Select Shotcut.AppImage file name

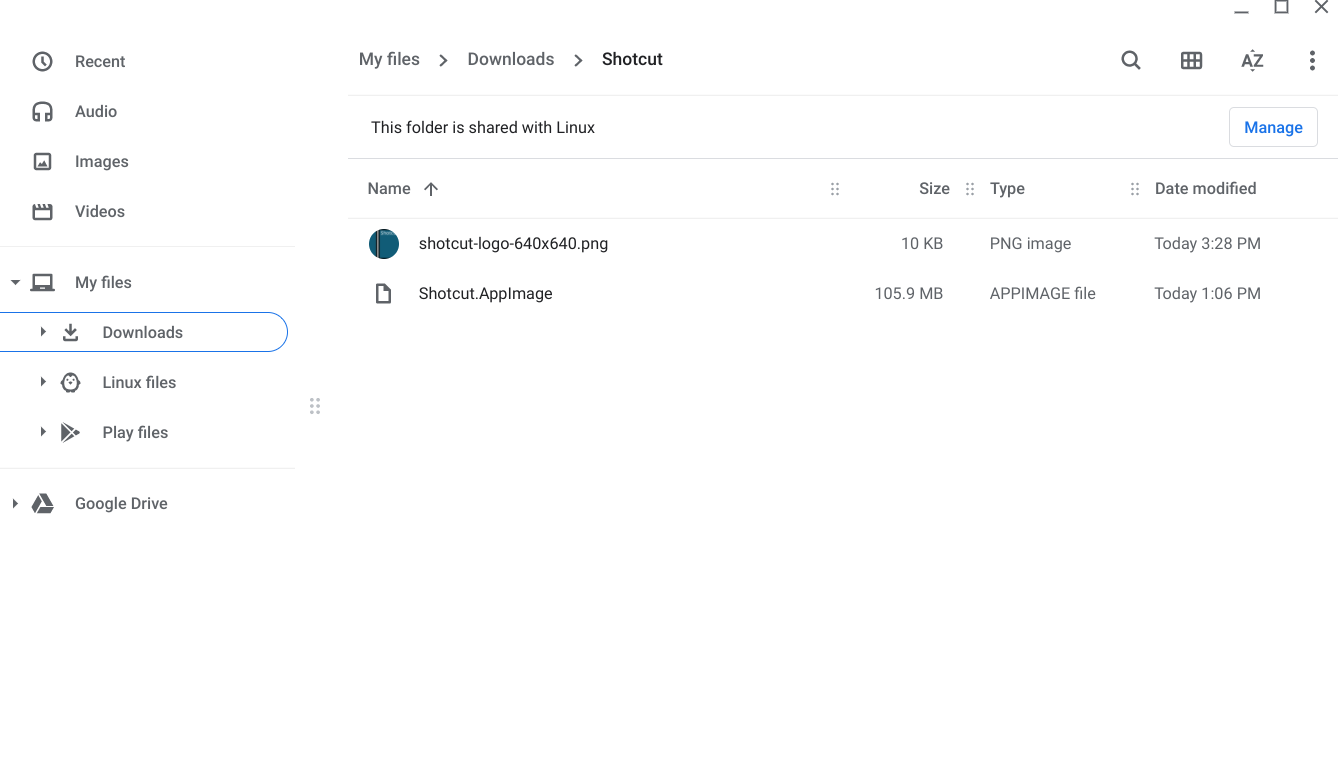point(485,294)
